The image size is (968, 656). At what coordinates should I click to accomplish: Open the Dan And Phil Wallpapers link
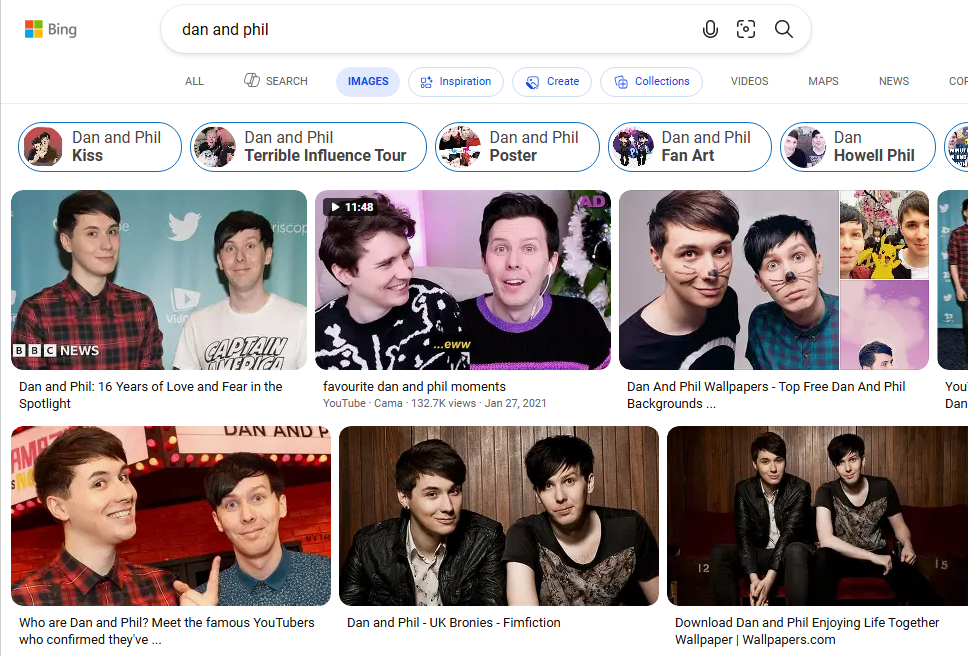pos(766,395)
